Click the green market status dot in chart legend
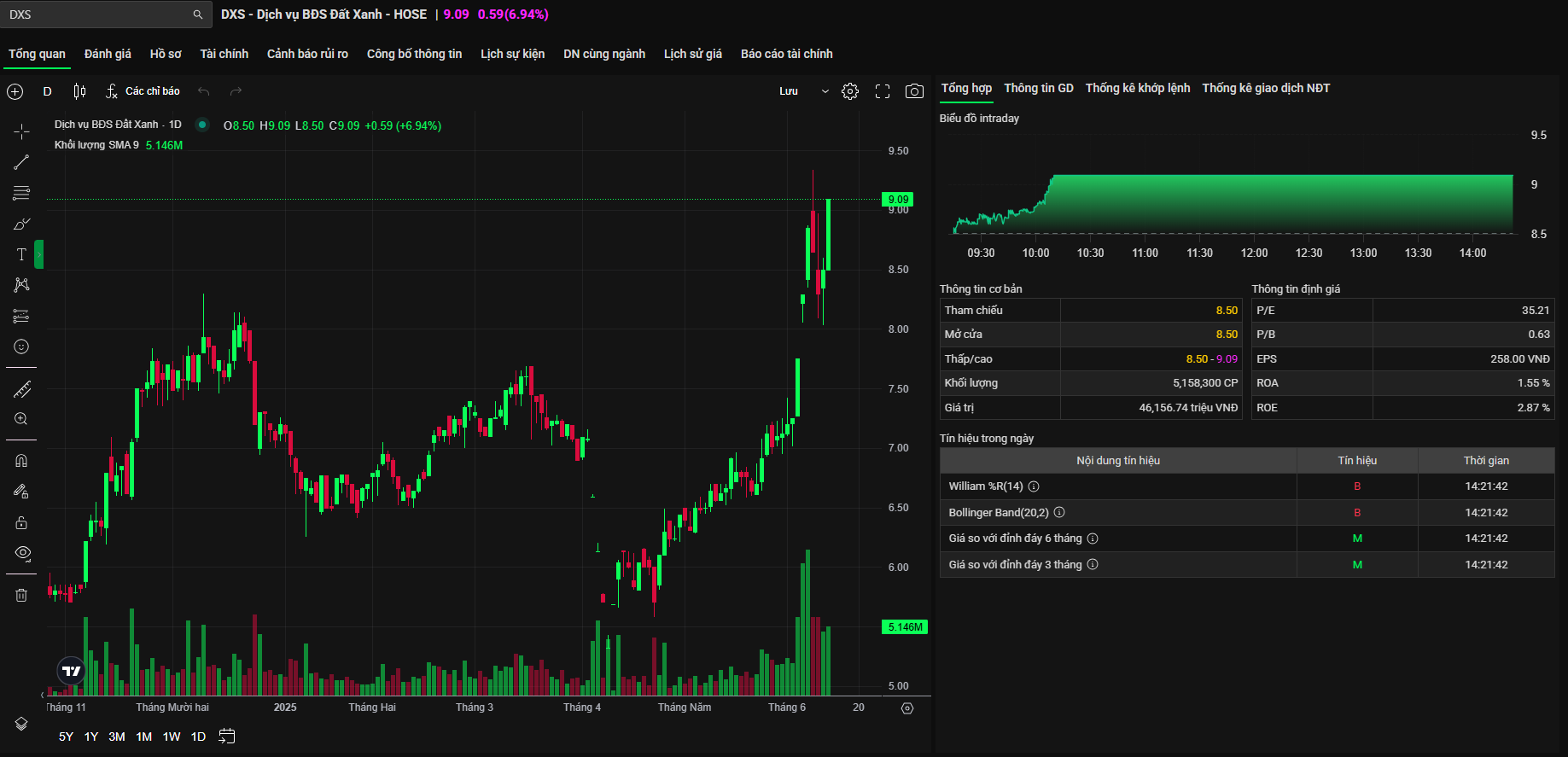The image size is (1568, 757). pyautogui.click(x=202, y=125)
